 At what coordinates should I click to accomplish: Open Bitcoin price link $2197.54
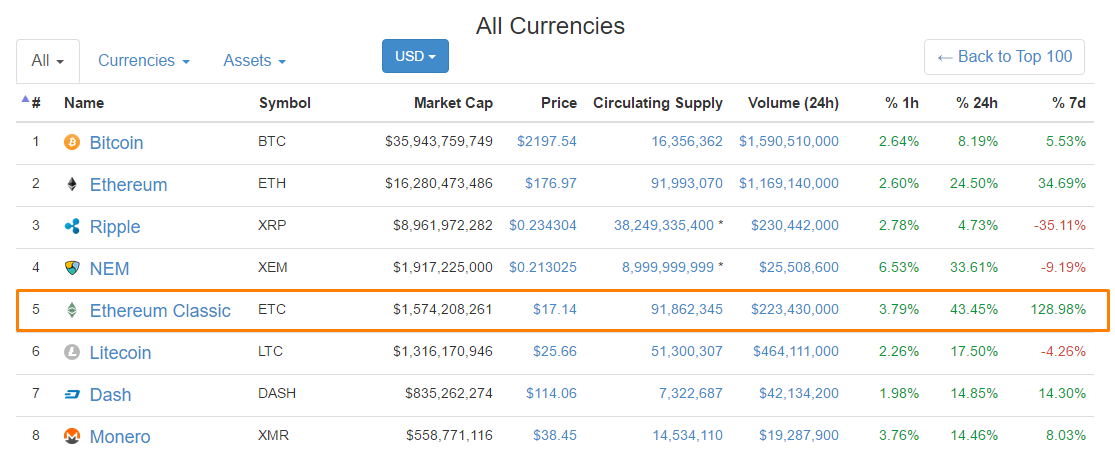[x=546, y=142]
